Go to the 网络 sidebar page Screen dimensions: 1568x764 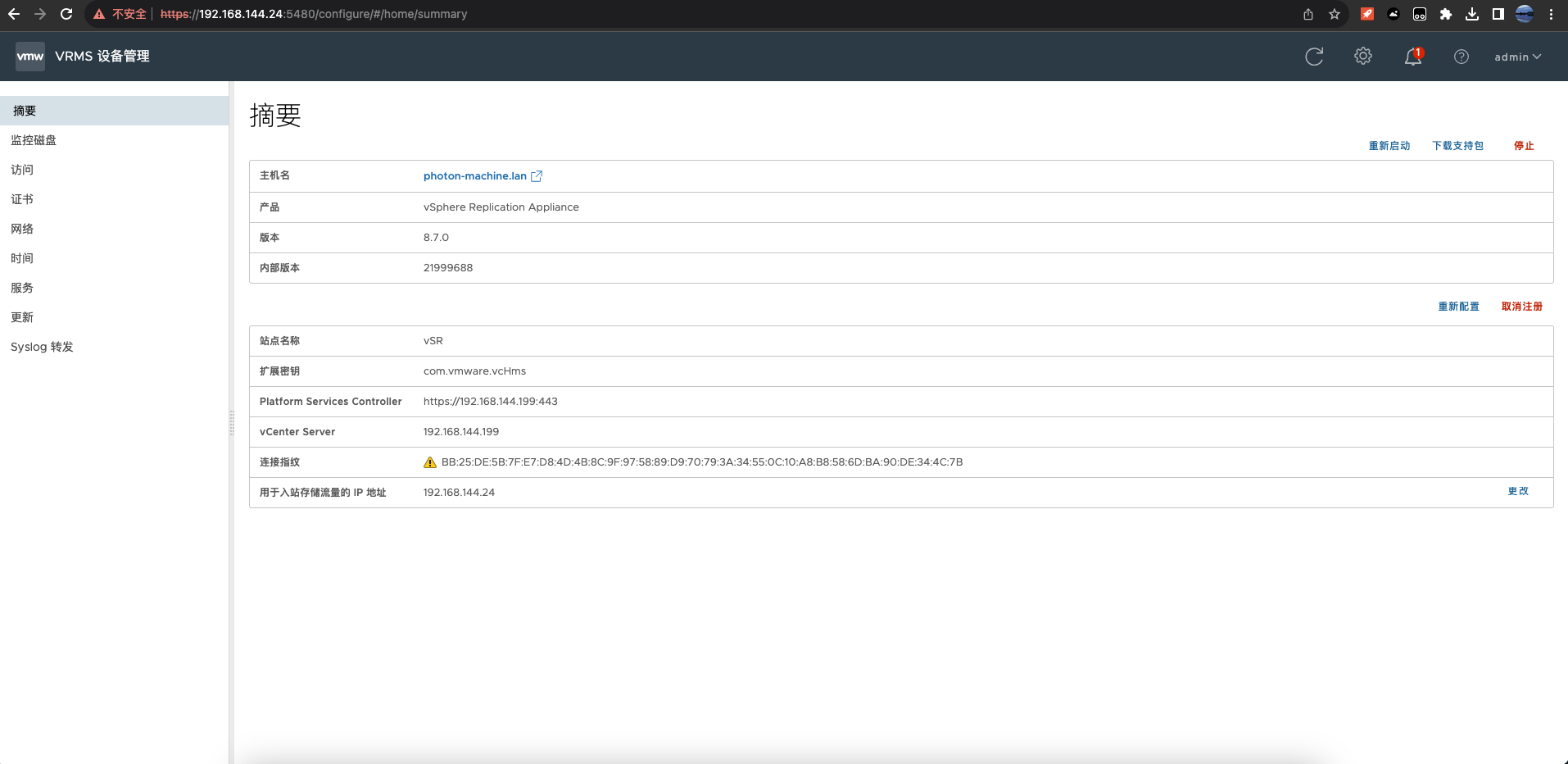point(22,229)
